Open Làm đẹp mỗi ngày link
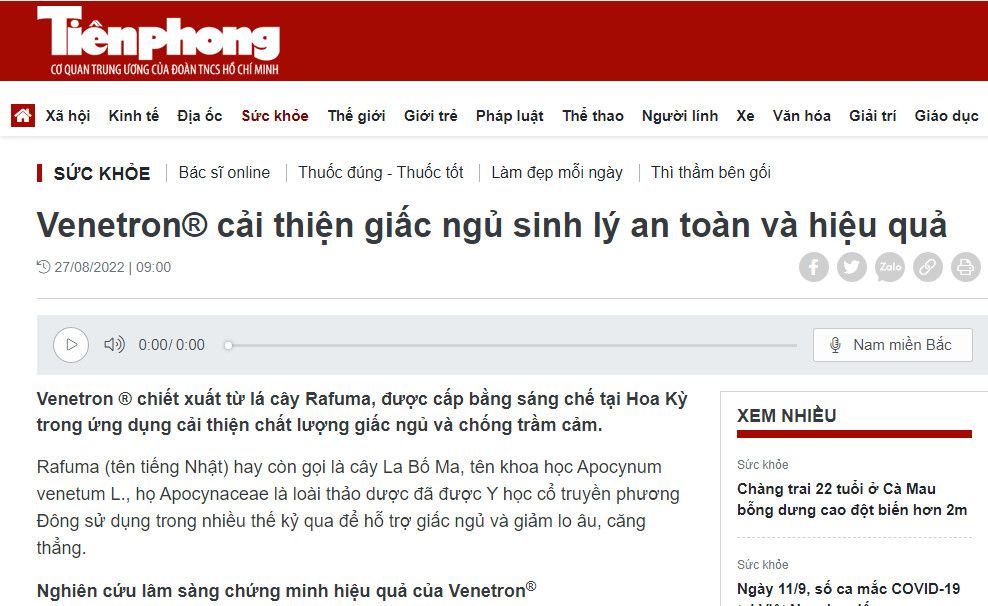 557,172
